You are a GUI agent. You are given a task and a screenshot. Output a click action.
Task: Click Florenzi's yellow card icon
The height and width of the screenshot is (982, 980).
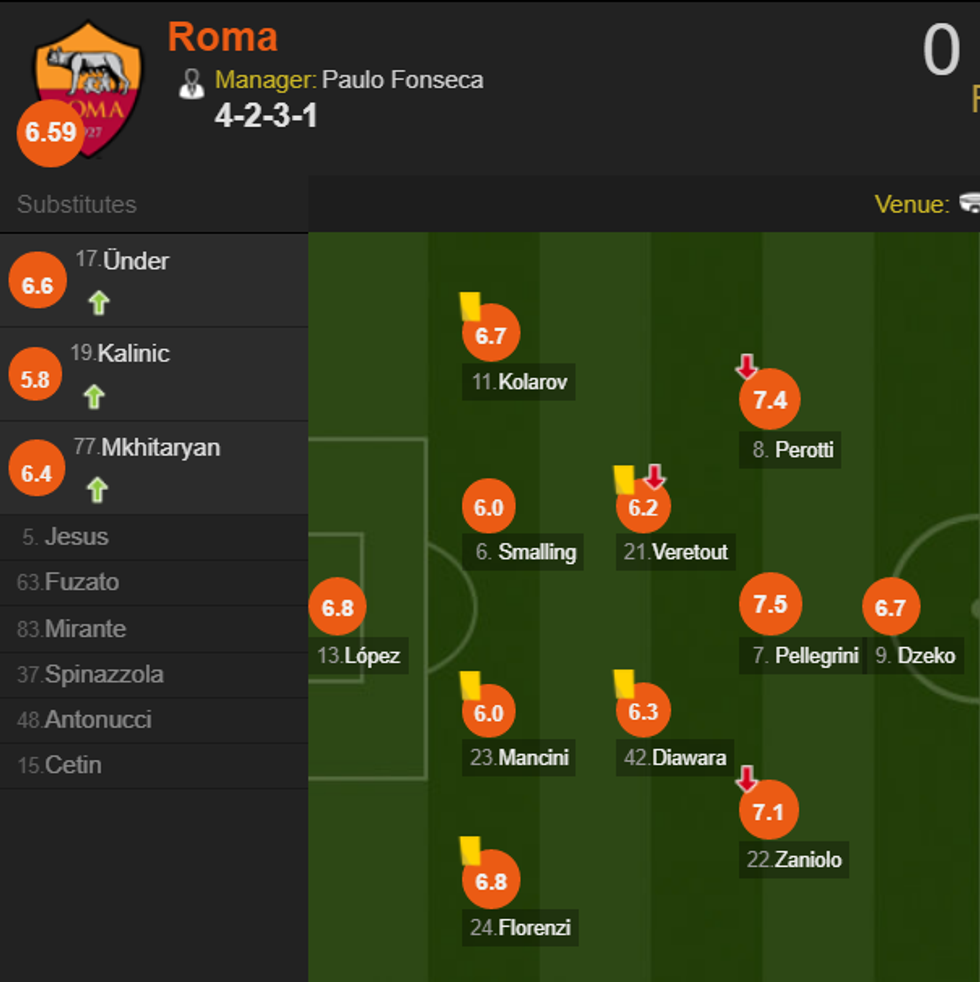point(470,851)
